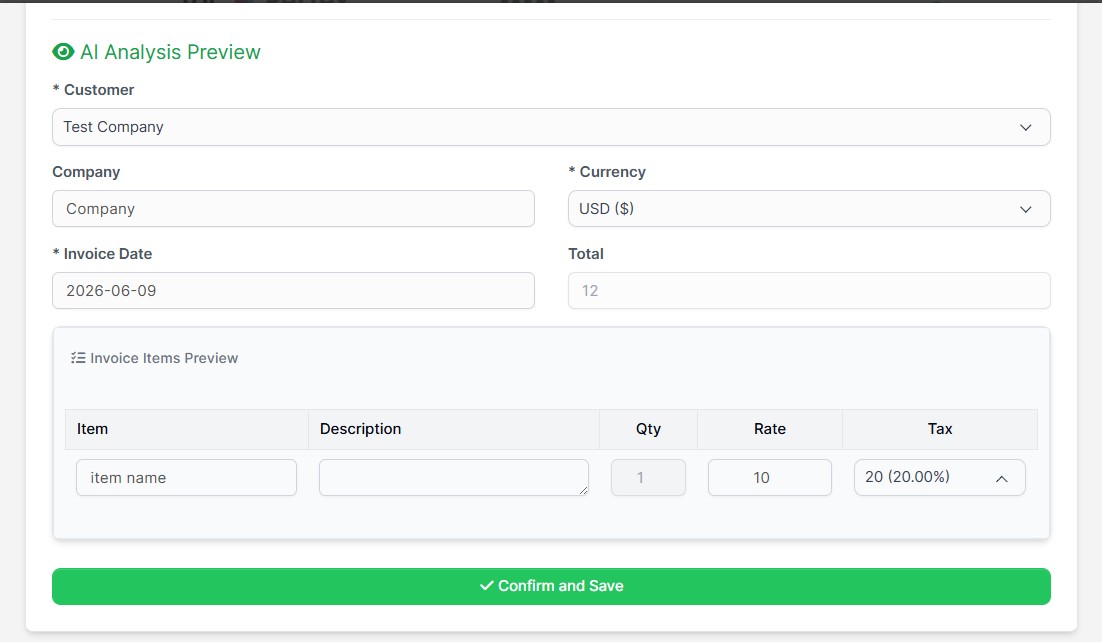Click the Description textarea resize handle
Screen dimensions: 1102x642
583,490
